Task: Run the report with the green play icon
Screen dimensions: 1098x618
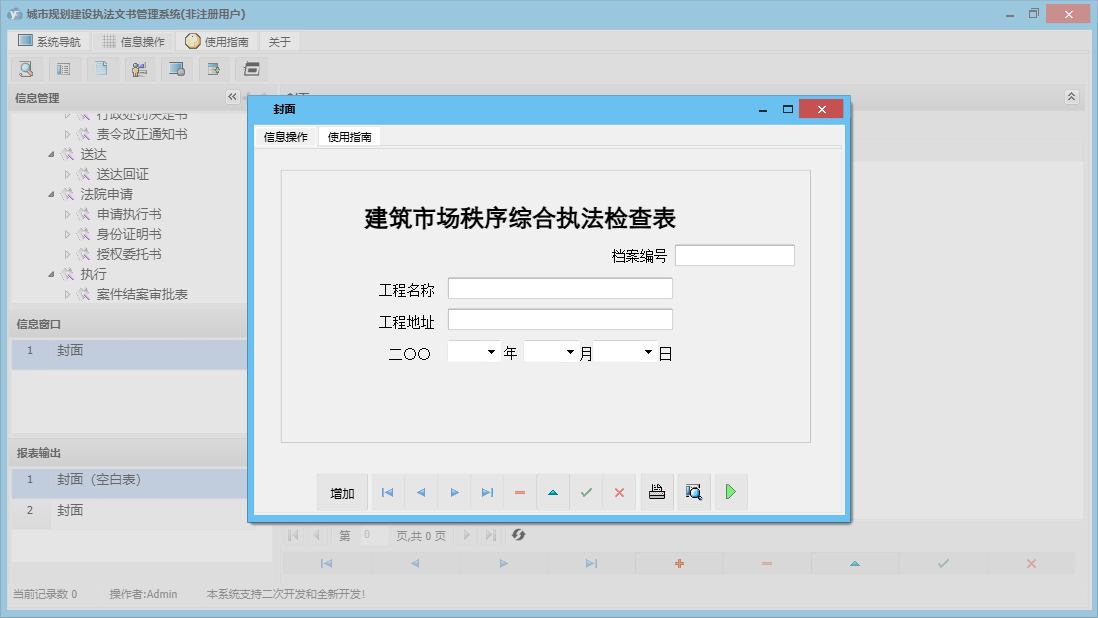Action: (x=731, y=491)
